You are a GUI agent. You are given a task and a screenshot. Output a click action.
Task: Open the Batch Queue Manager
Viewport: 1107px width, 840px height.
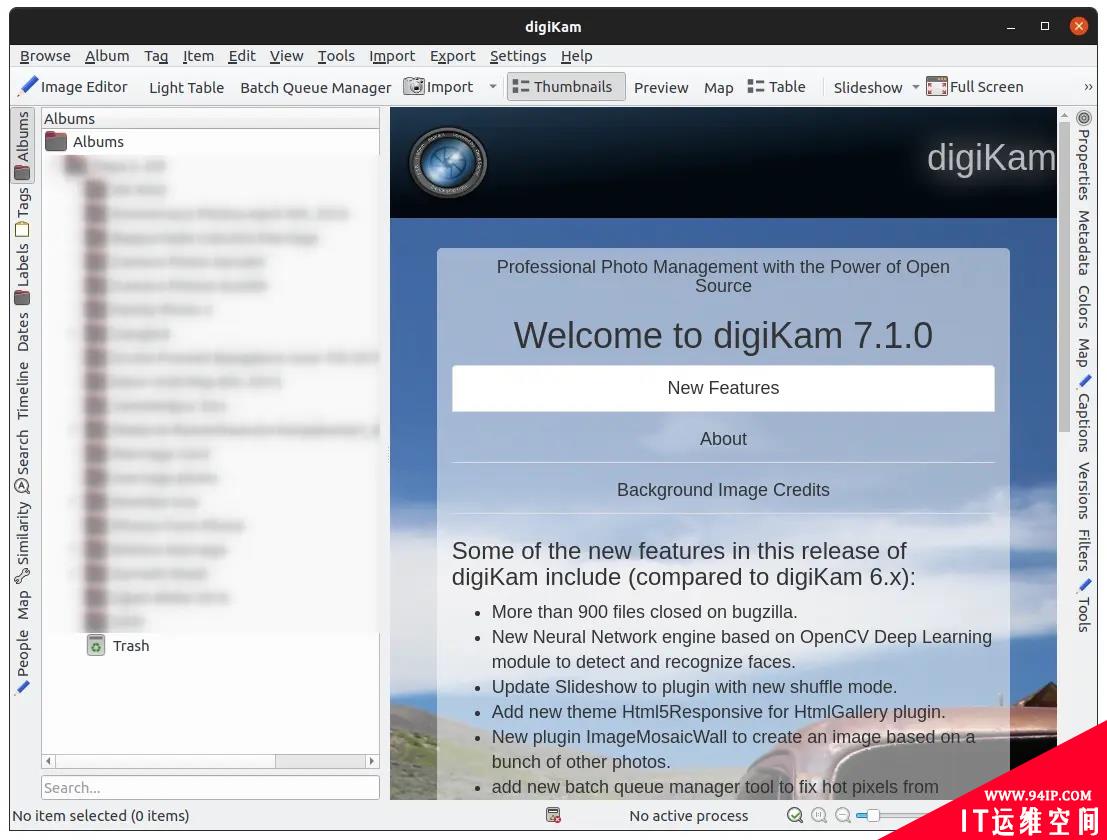[x=316, y=88]
